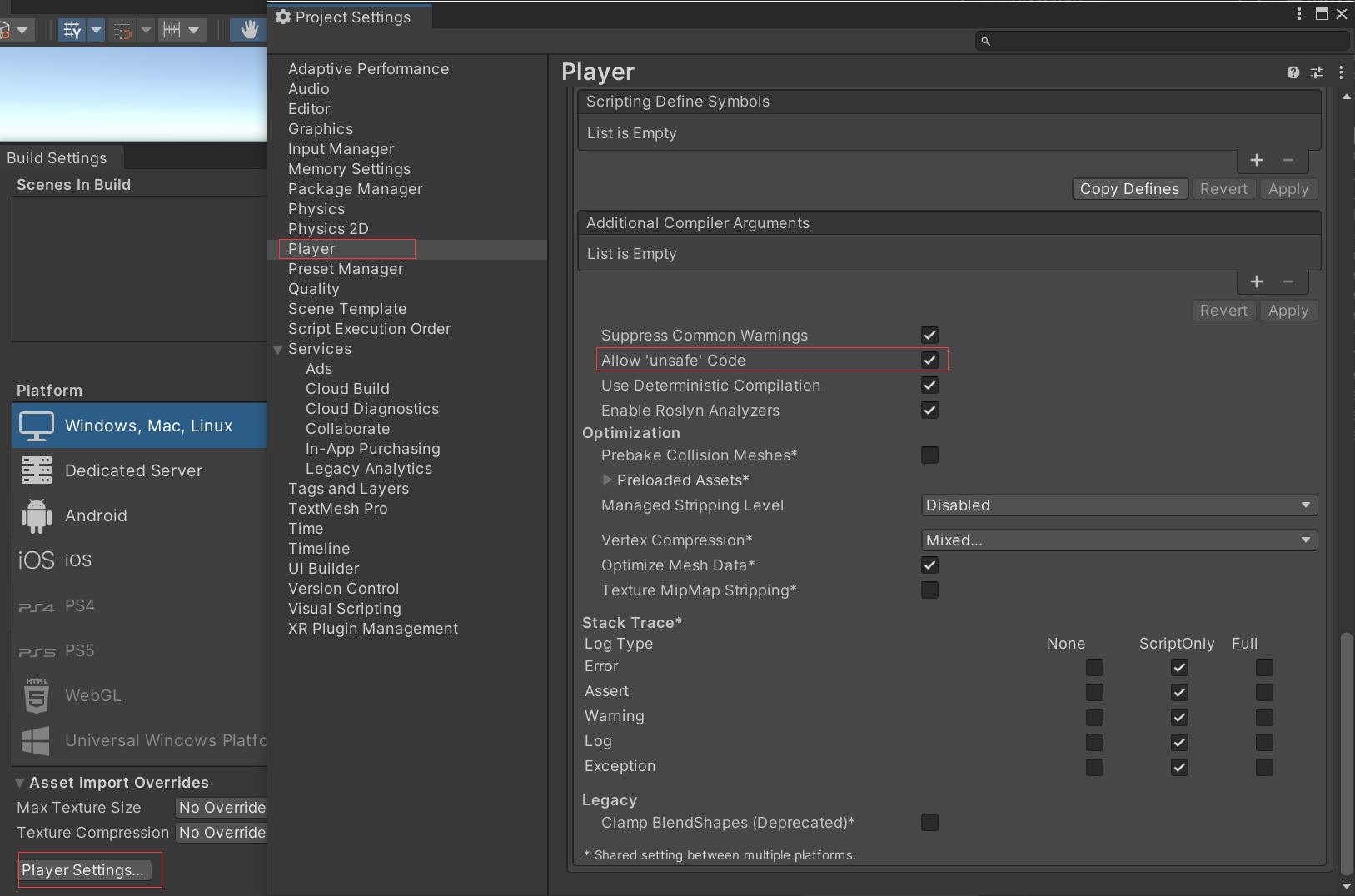This screenshot has height=896, width=1355.
Task: Set Exception stack trace to ScriptOnly
Action: coord(1179,767)
